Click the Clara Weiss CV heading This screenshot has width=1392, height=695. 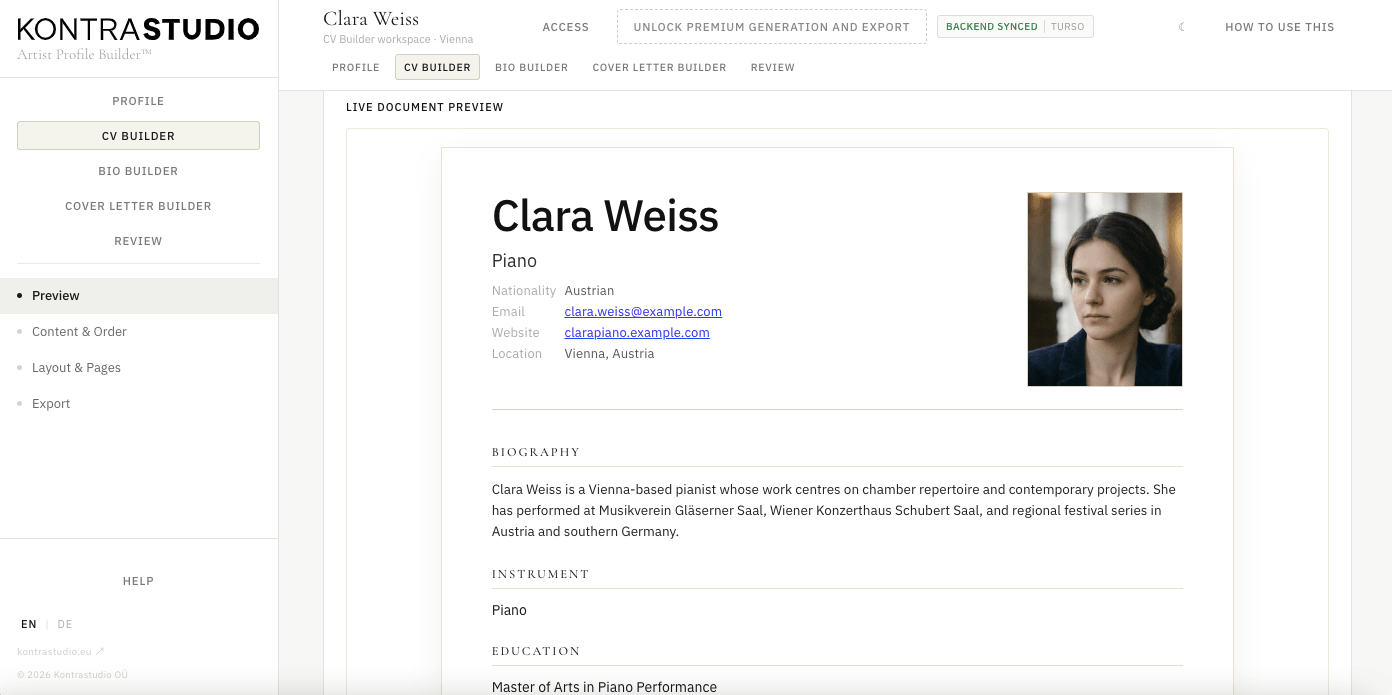point(605,215)
